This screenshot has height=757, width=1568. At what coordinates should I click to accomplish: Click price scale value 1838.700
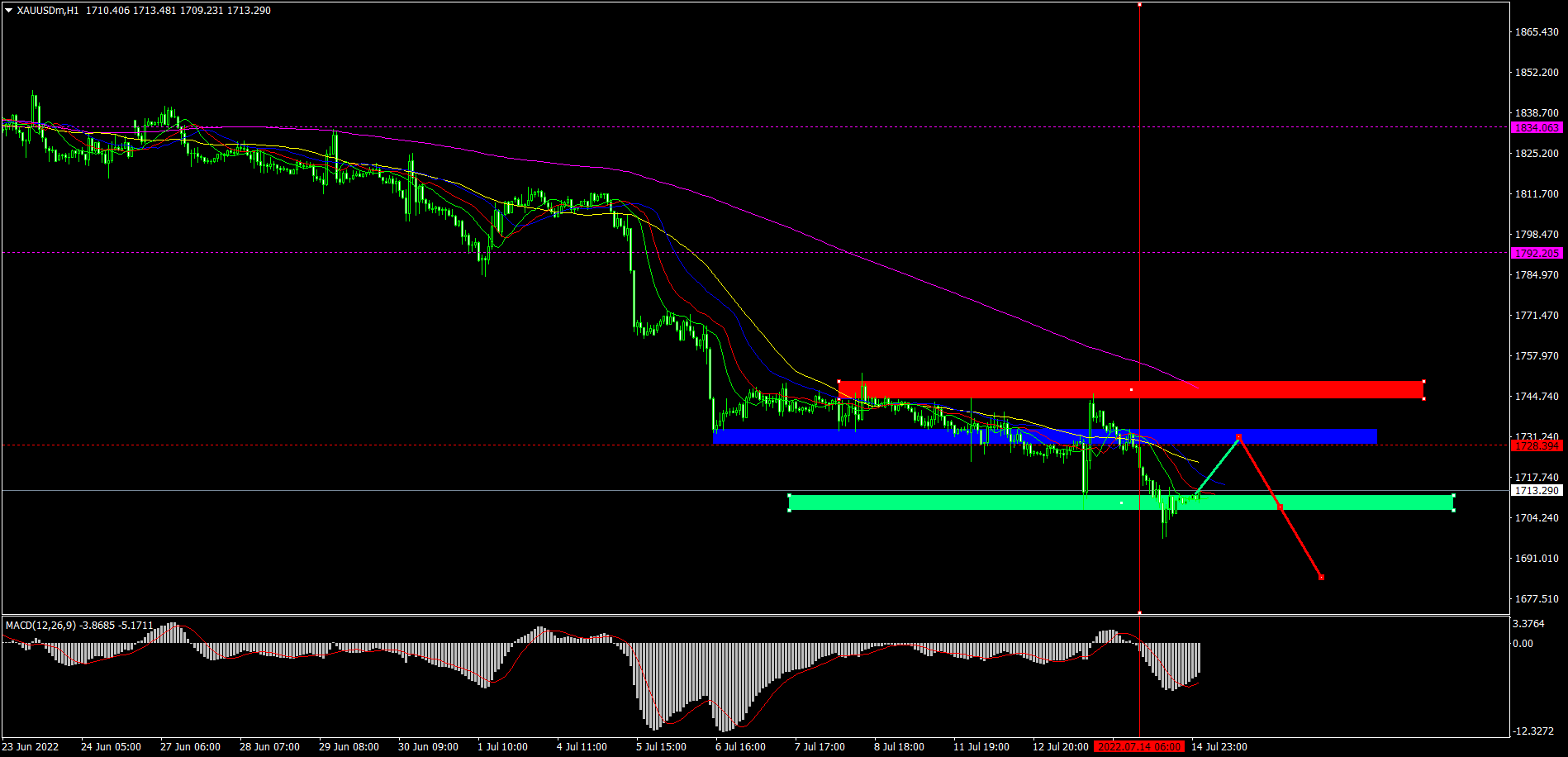[1537, 113]
